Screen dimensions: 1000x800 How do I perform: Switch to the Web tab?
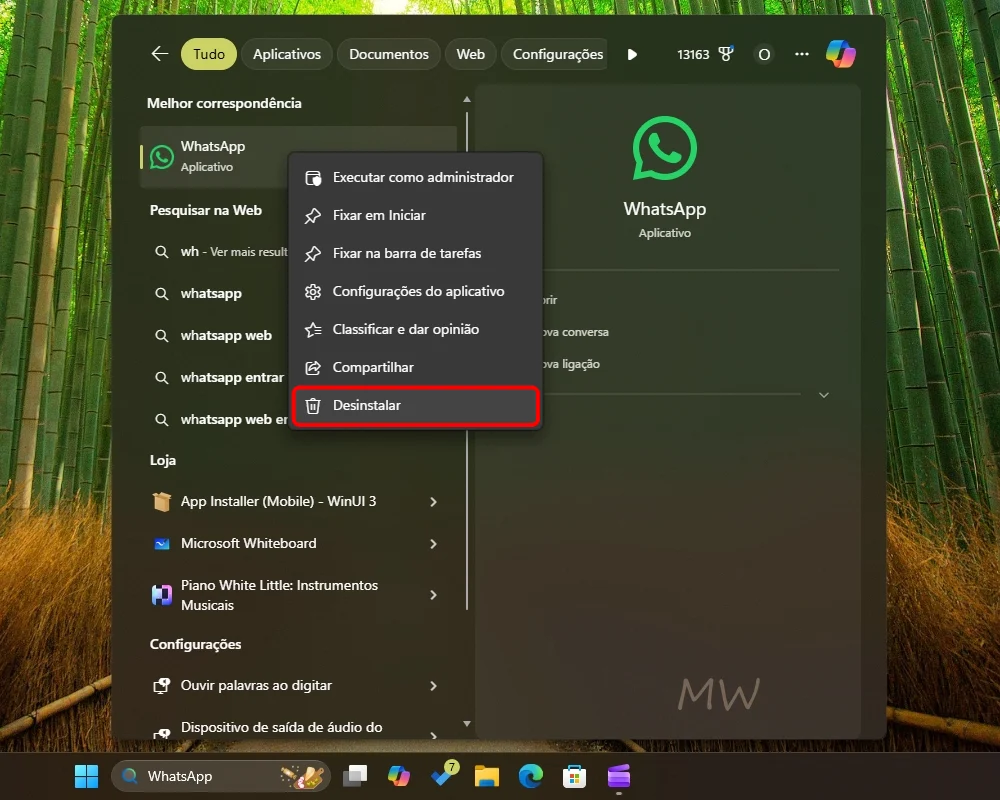pyautogui.click(x=471, y=54)
